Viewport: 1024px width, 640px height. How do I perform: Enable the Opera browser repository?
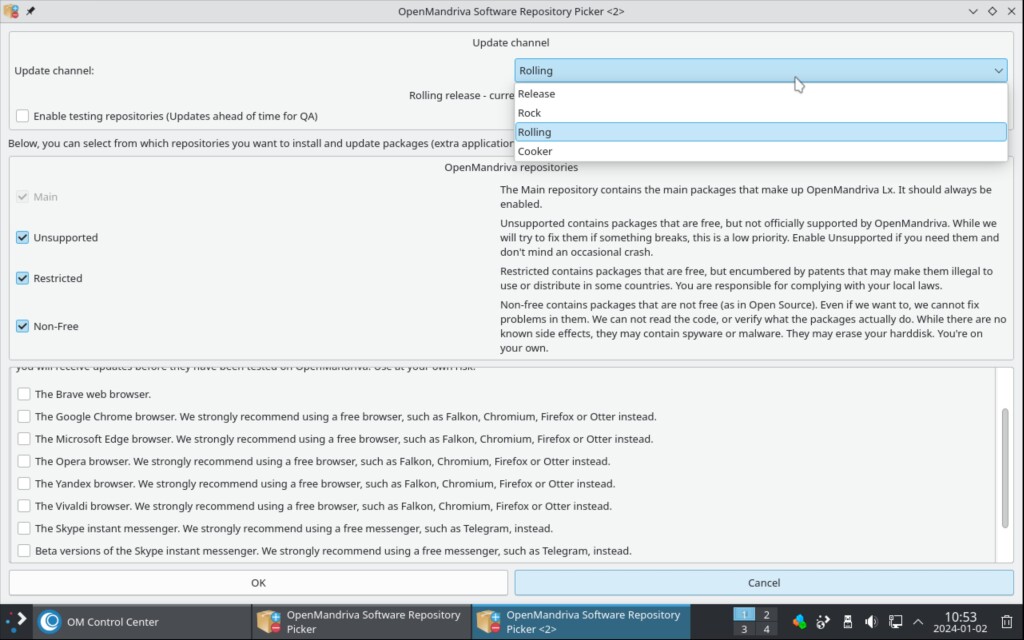tap(24, 461)
